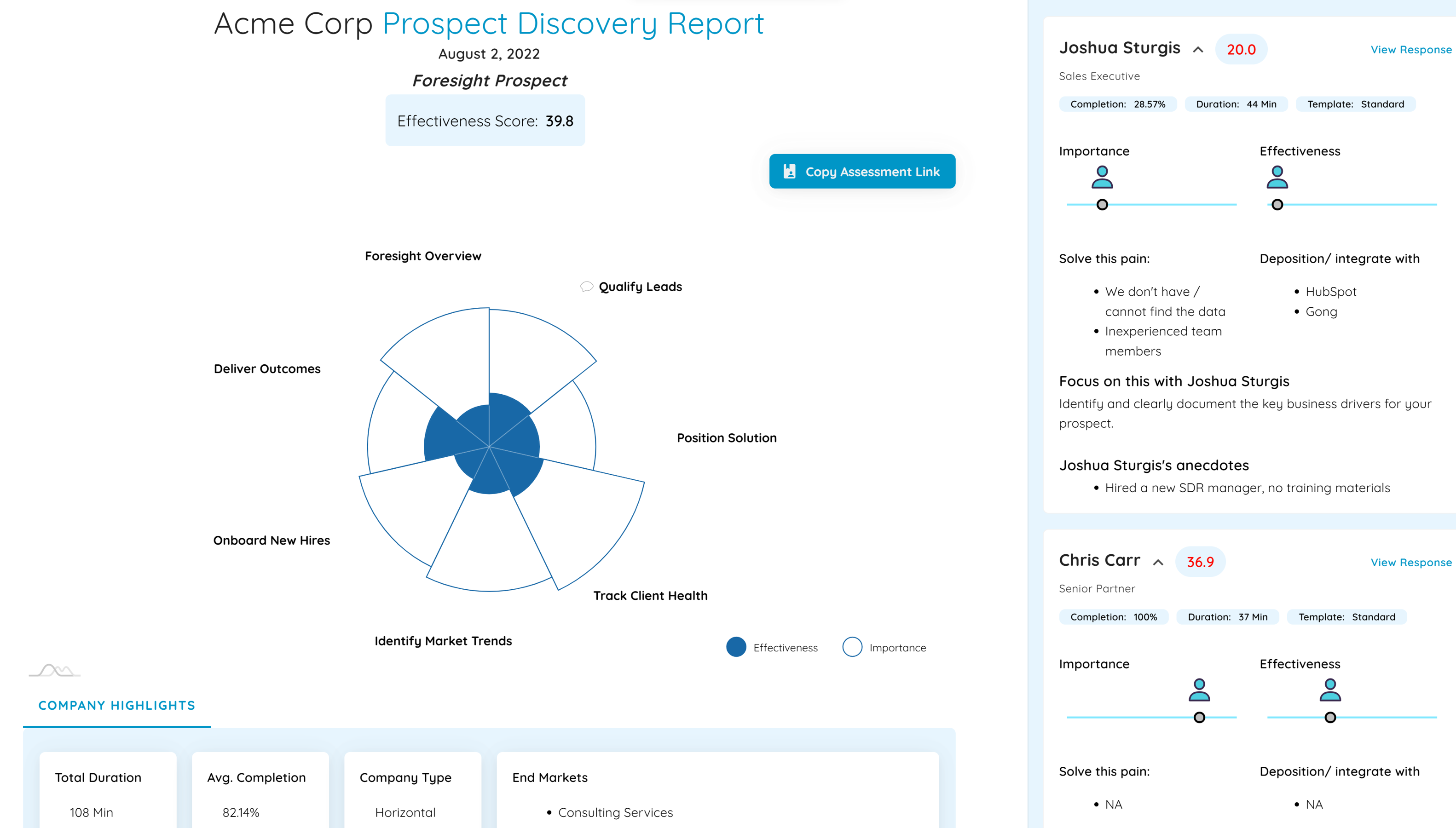This screenshot has height=828, width=1456.
Task: Click the comment bubble icon beside Qualify Leads
Action: (x=586, y=286)
